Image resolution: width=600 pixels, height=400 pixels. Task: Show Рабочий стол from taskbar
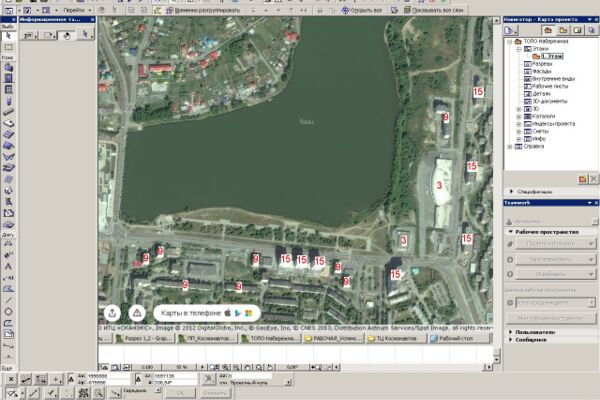(459, 338)
